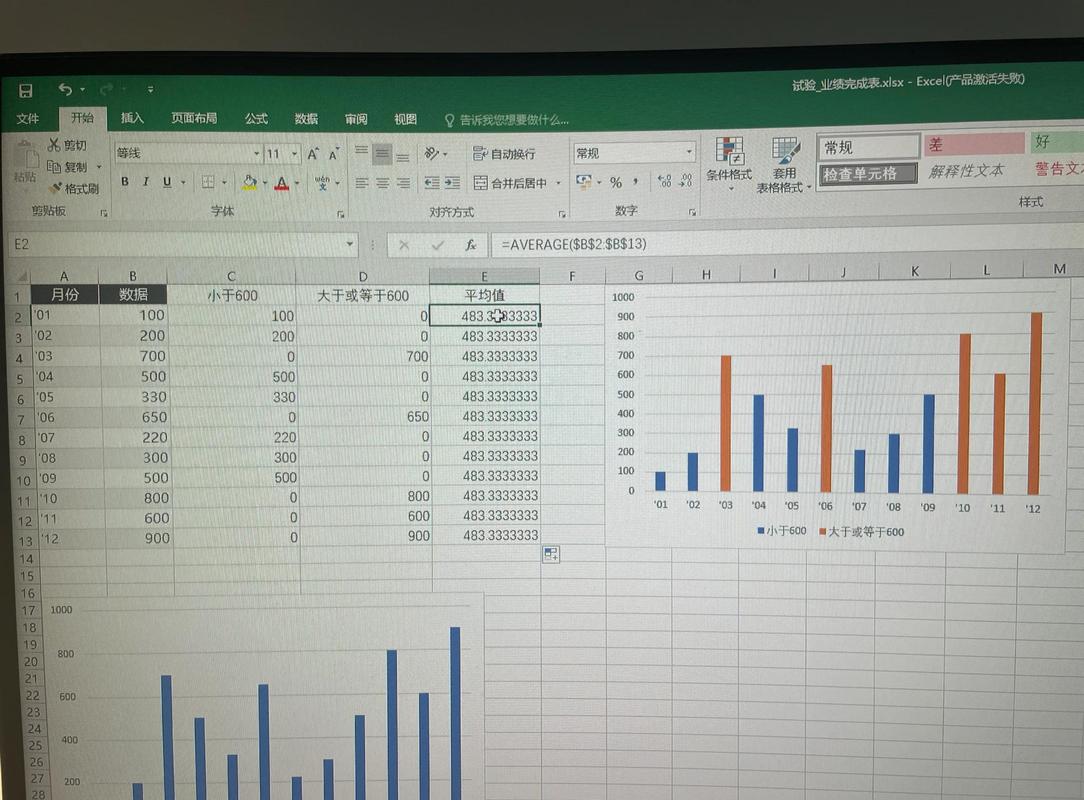Open the number format dropdown (常规)
The width and height of the screenshot is (1084, 800).
pyautogui.click(x=689, y=151)
